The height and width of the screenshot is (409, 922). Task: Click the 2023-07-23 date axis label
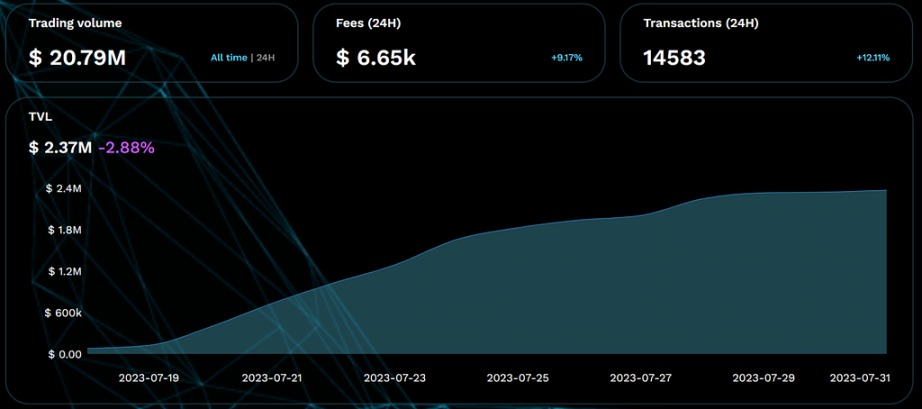[394, 378]
